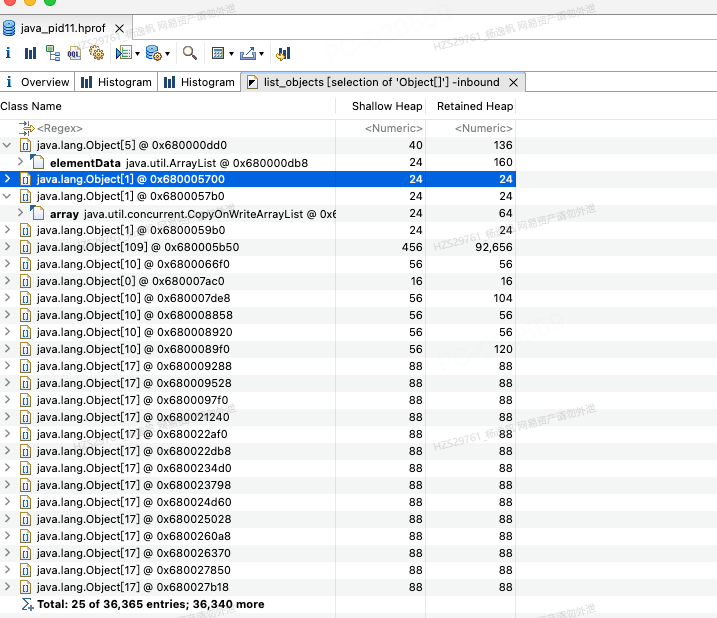Screen dimensions: 717x618
Task: Expand java.lang.Object[17] @ 0x680027b18
Action: [x=7, y=586]
